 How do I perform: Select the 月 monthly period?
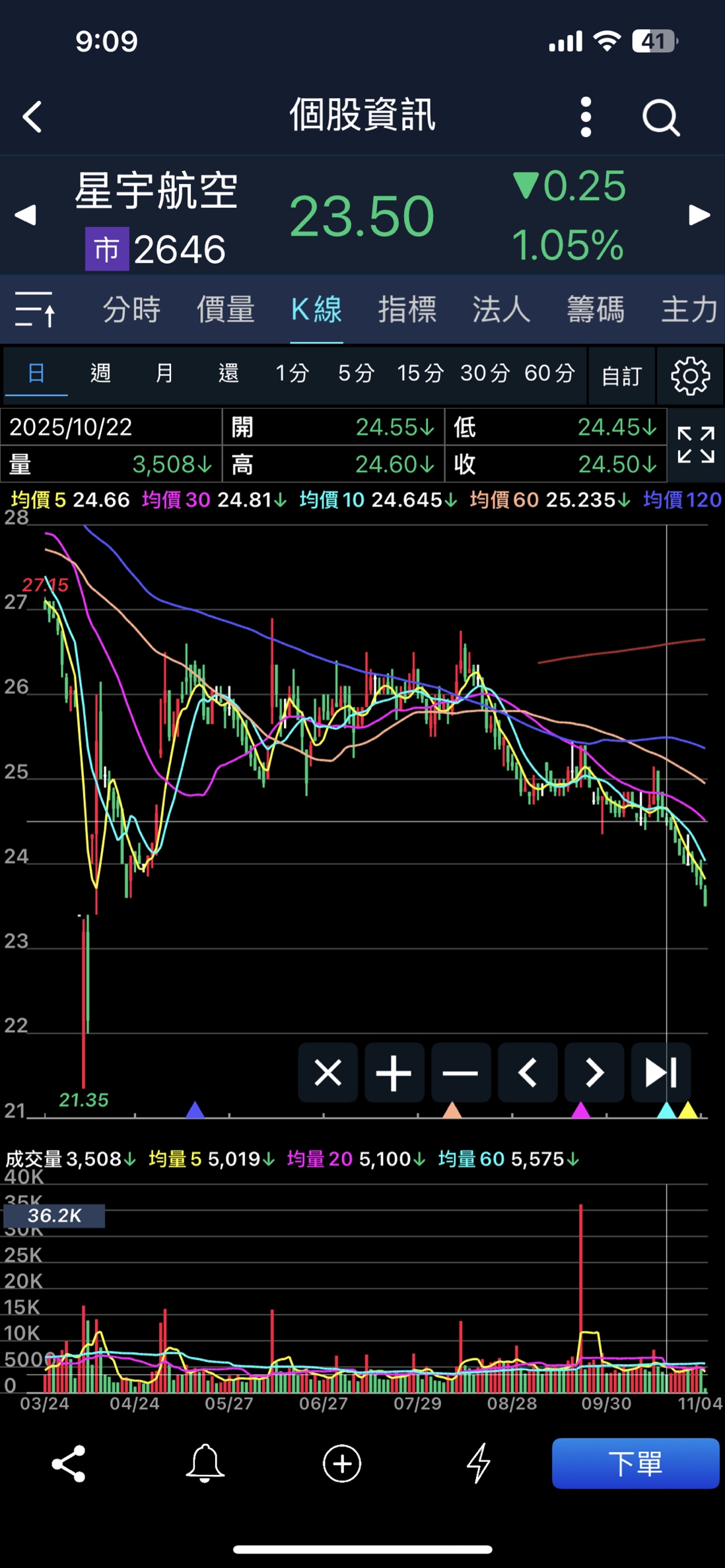coord(164,374)
